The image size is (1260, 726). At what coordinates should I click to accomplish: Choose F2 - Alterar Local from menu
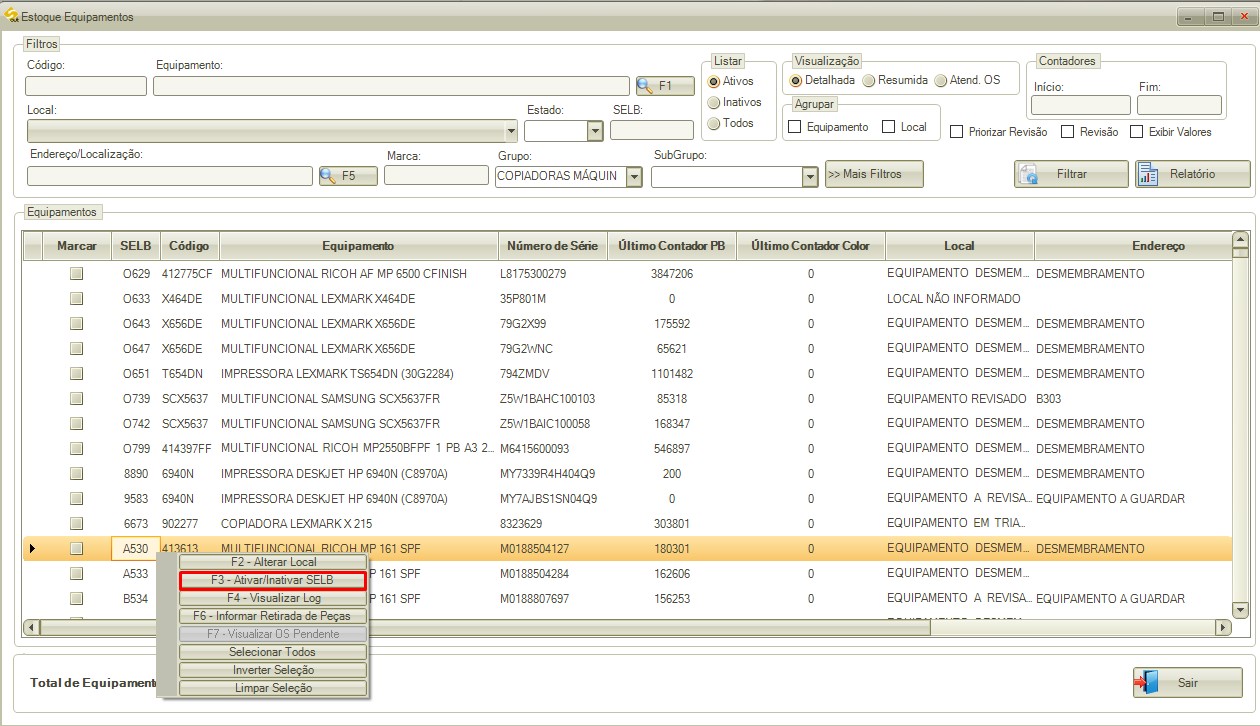pos(273,562)
